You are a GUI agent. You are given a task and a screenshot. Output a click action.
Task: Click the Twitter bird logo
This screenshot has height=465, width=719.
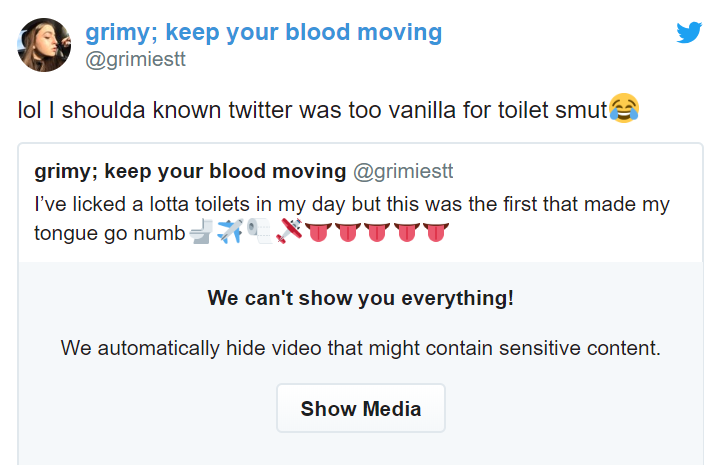689,32
